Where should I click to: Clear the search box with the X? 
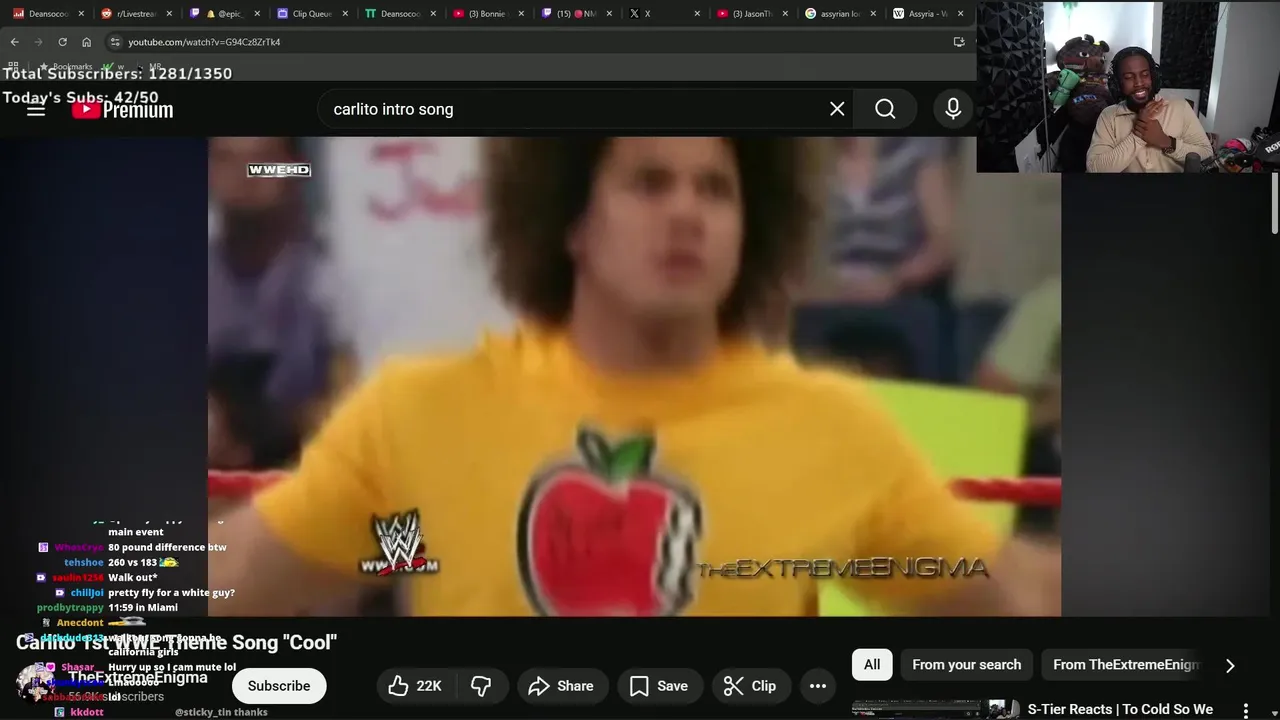tap(837, 109)
